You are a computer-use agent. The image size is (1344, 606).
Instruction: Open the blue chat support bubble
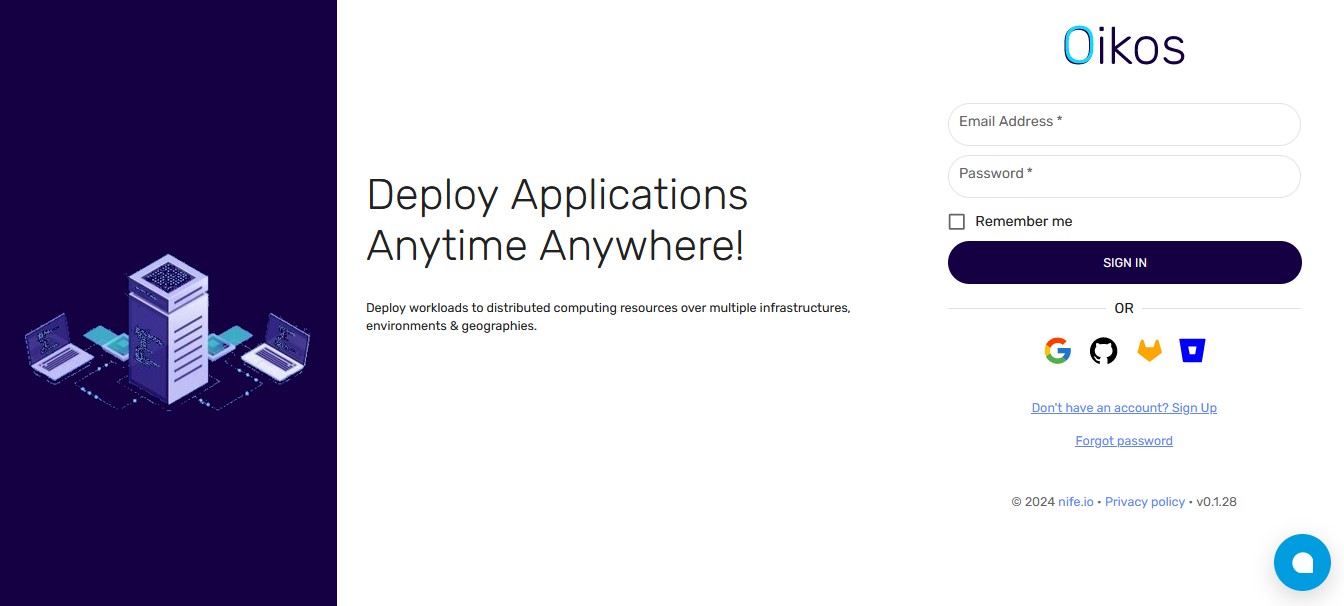click(1302, 563)
